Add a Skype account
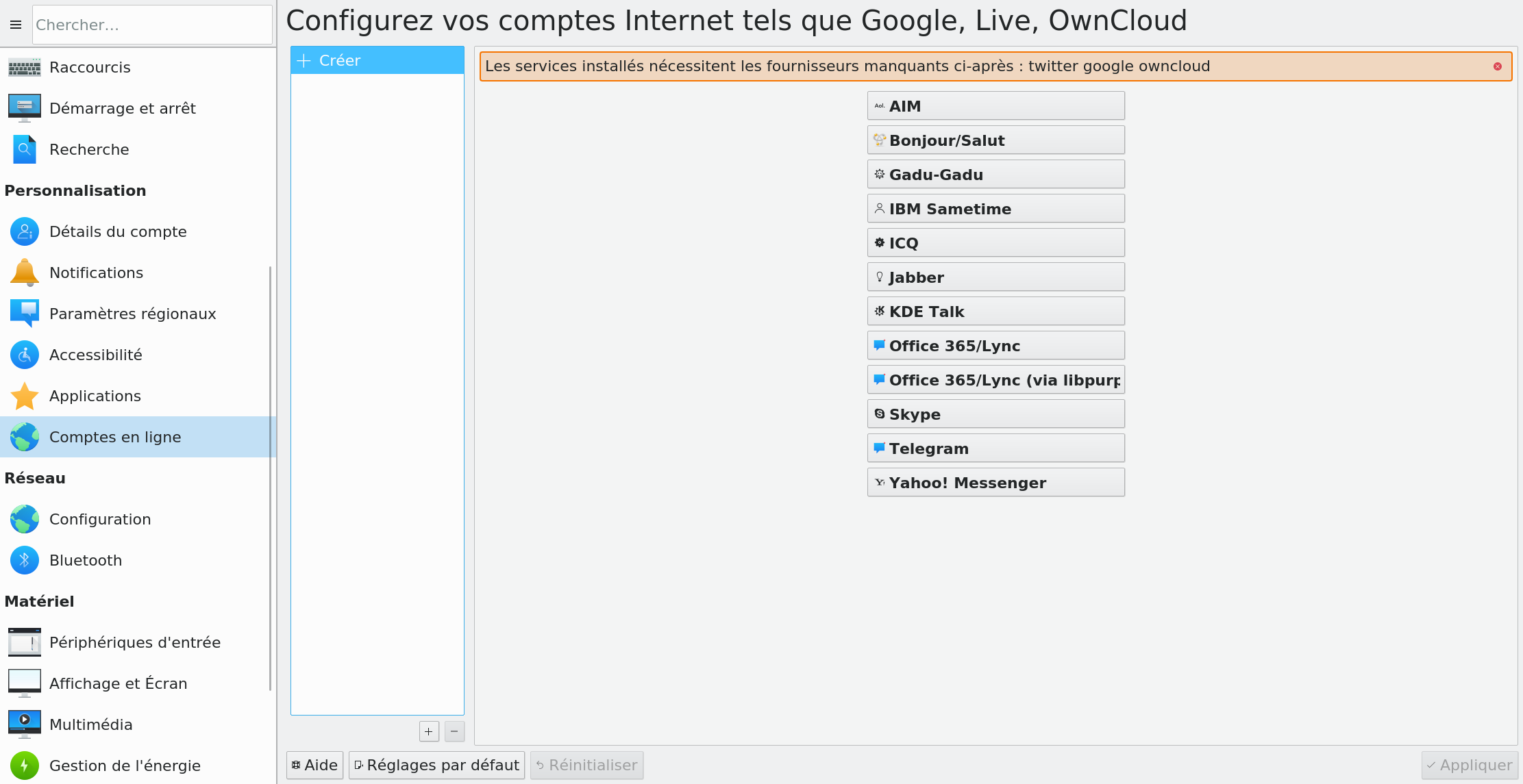This screenshot has width=1523, height=784. (x=996, y=414)
